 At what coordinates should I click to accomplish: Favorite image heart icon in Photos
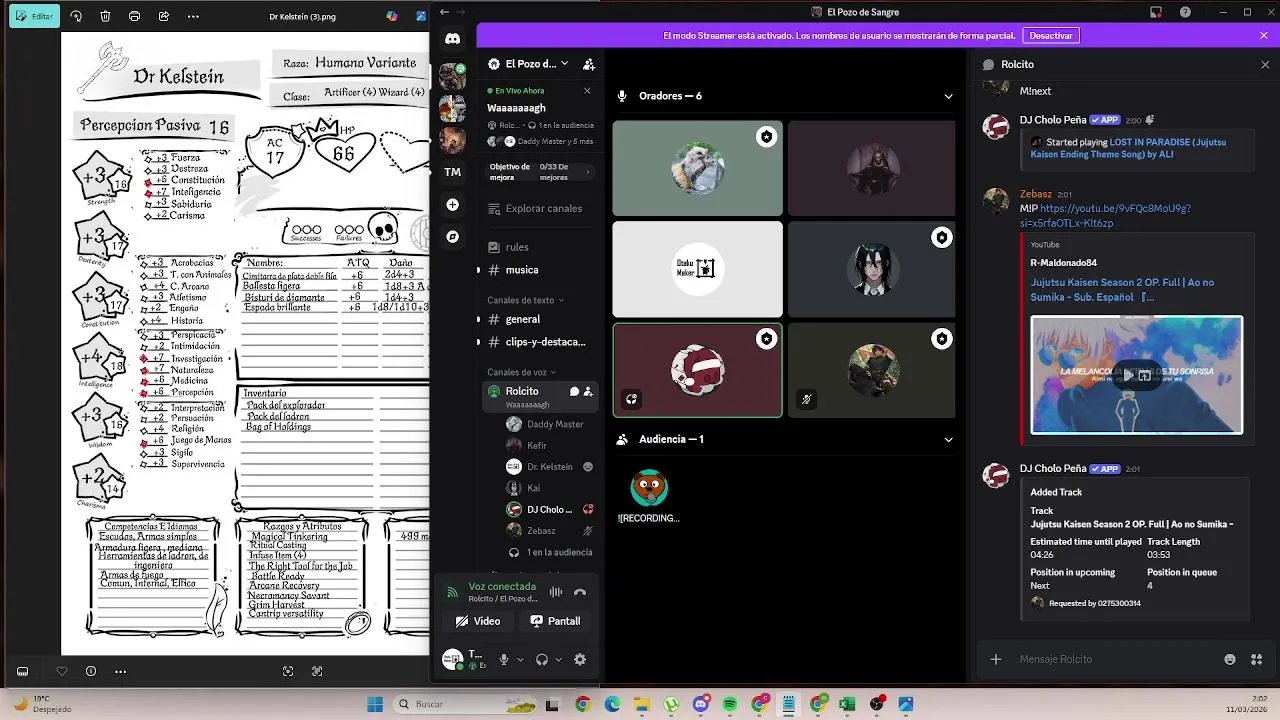pos(62,671)
